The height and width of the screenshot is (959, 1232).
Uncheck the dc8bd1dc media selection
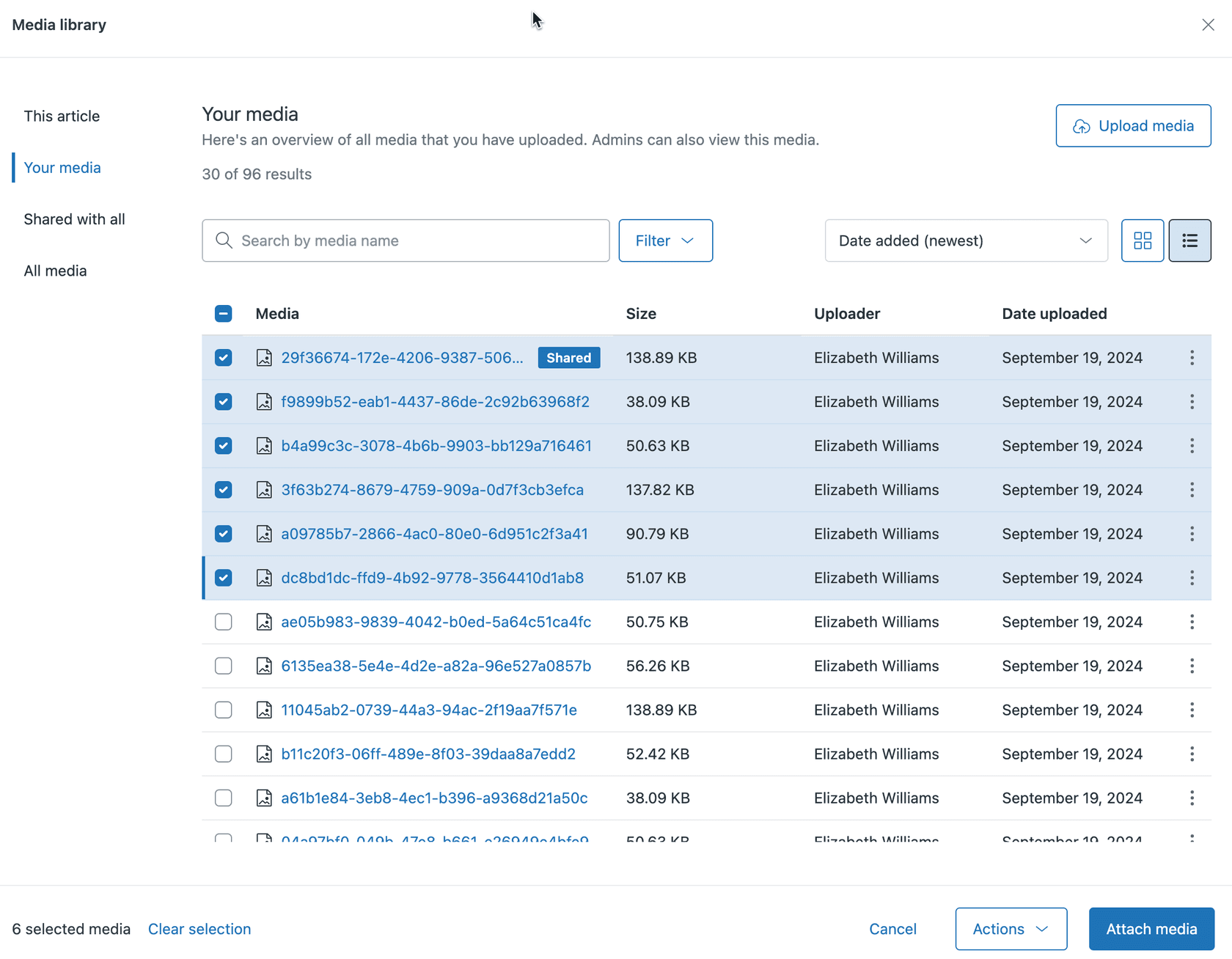point(223,578)
